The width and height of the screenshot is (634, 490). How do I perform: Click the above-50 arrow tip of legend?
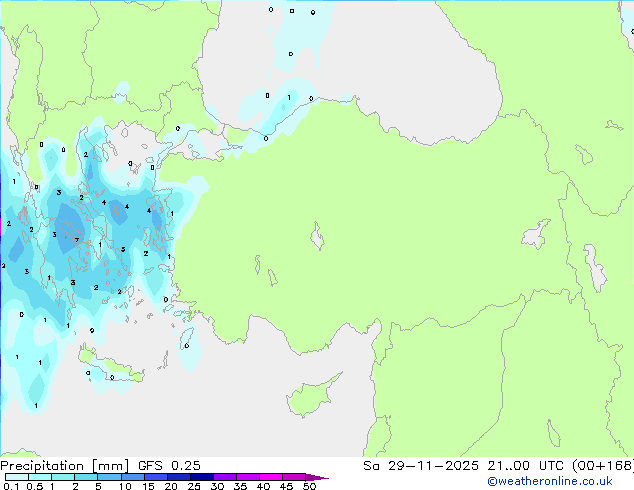317,477
